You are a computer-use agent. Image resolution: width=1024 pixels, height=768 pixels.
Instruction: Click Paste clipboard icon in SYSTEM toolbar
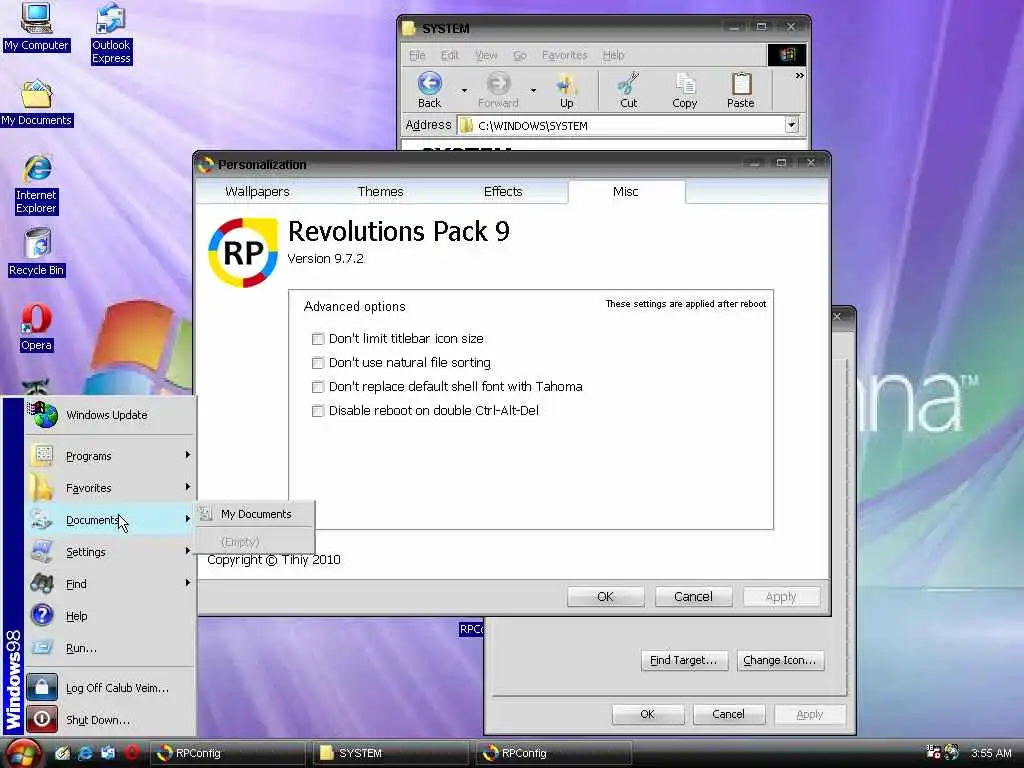[x=741, y=90]
